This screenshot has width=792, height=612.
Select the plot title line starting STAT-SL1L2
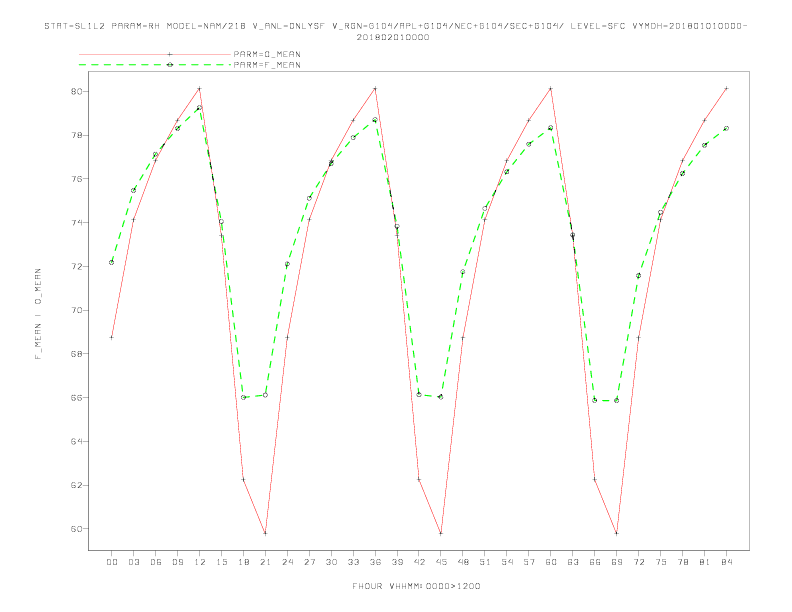click(395, 26)
